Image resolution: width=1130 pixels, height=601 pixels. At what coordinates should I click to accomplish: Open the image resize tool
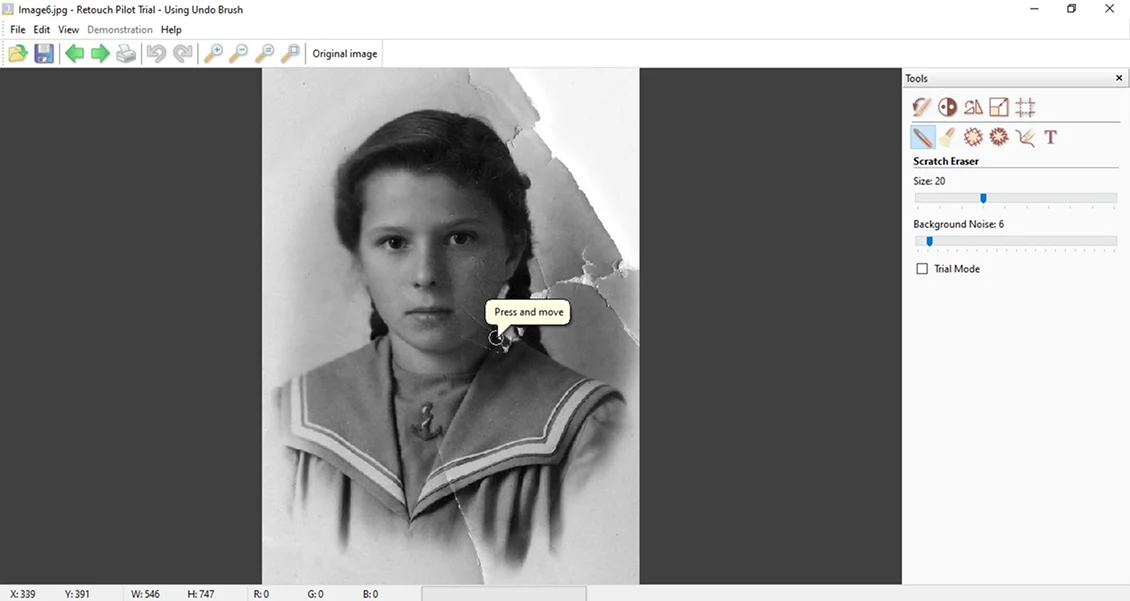coord(997,106)
